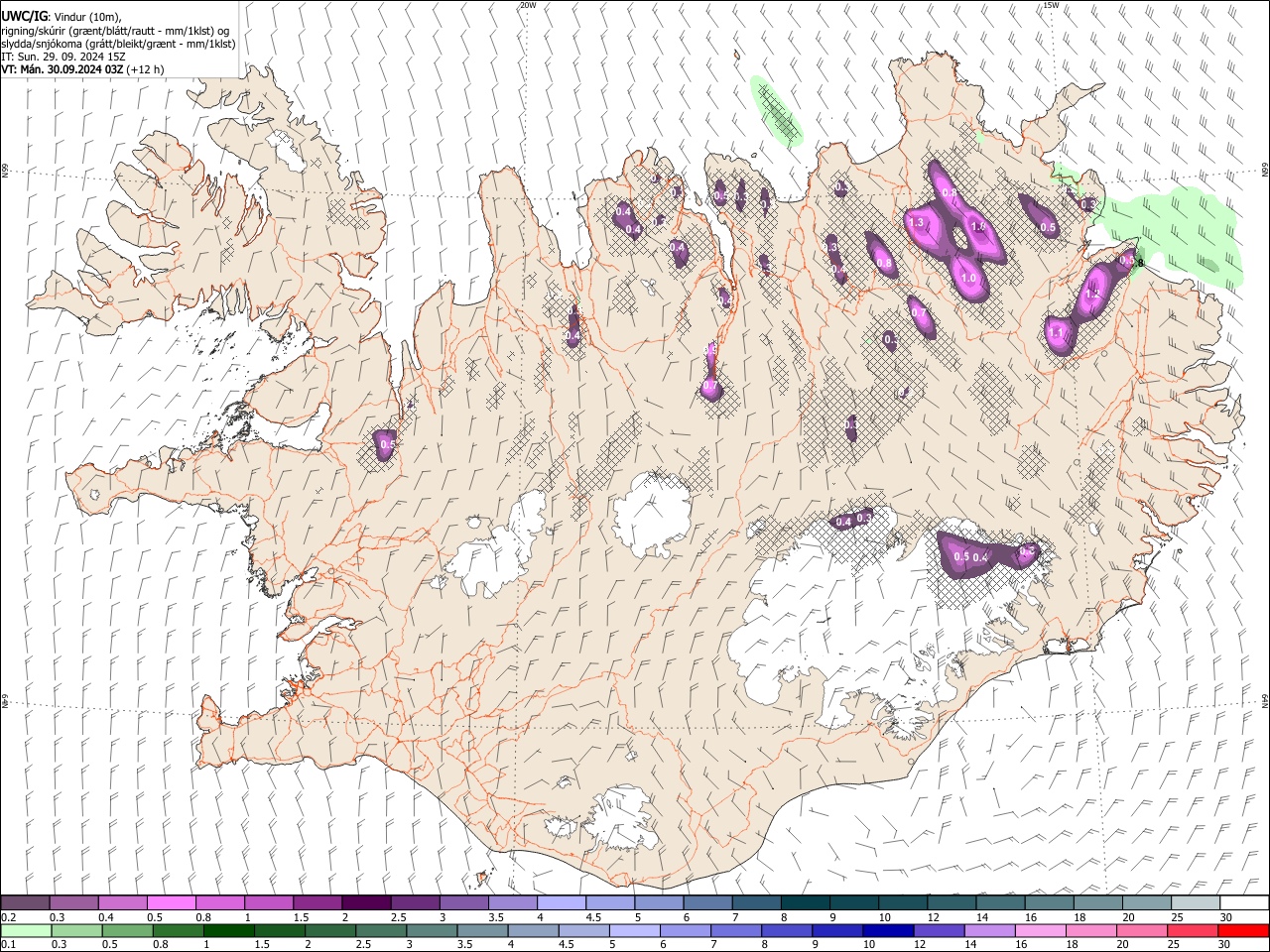Viewport: 1270px width, 952px height.
Task: Click the snow legend swatch between 0.2 and 0.3
Action: coord(26,902)
